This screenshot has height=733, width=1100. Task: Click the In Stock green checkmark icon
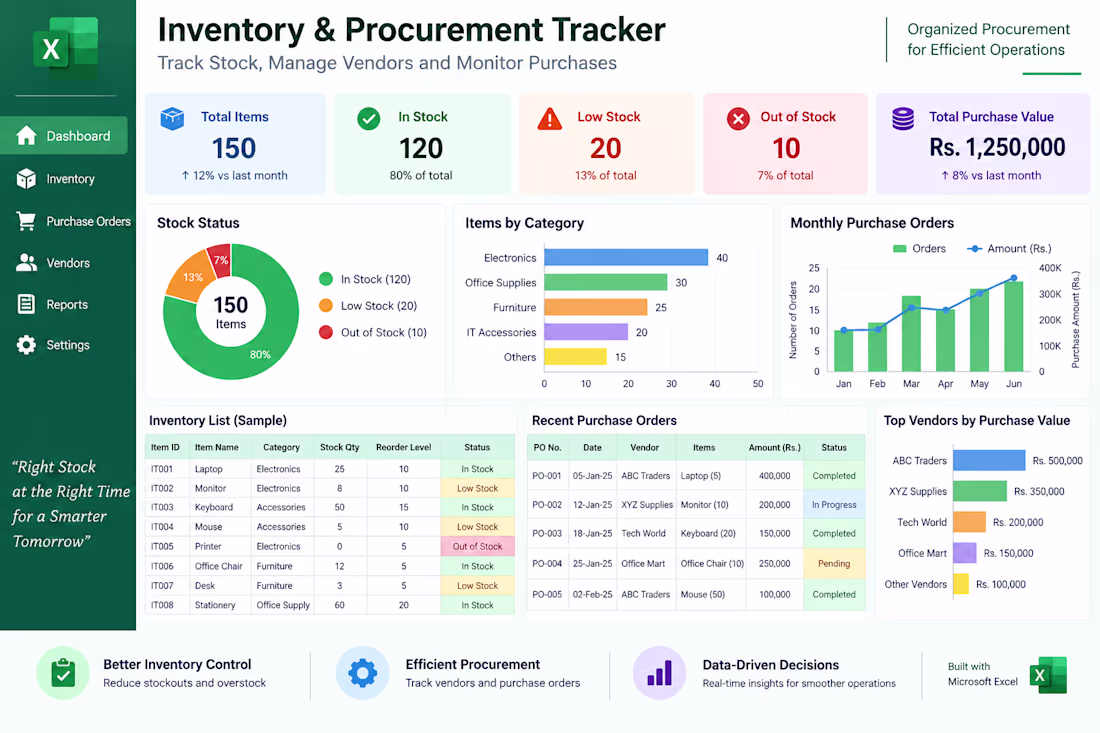368,119
